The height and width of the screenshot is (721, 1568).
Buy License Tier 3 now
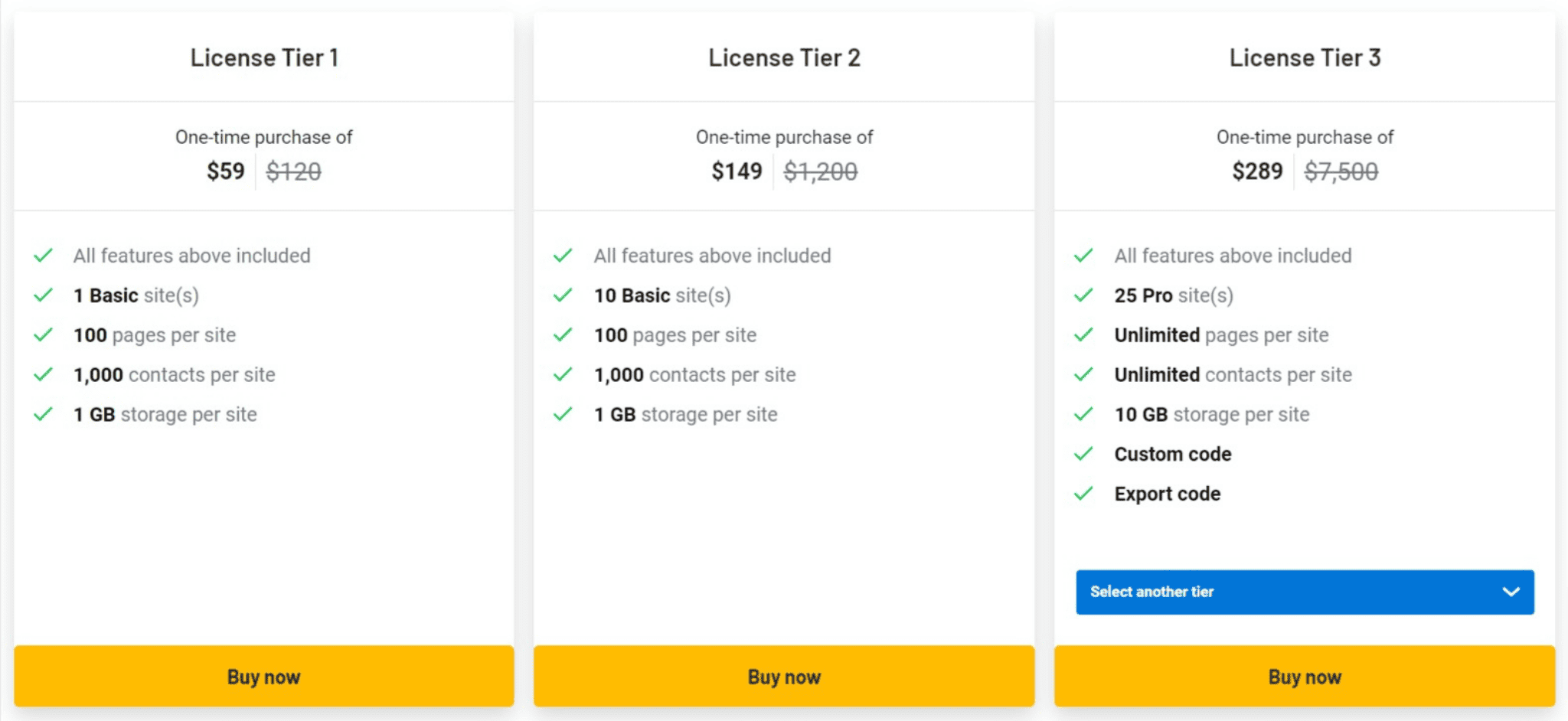pos(1305,677)
